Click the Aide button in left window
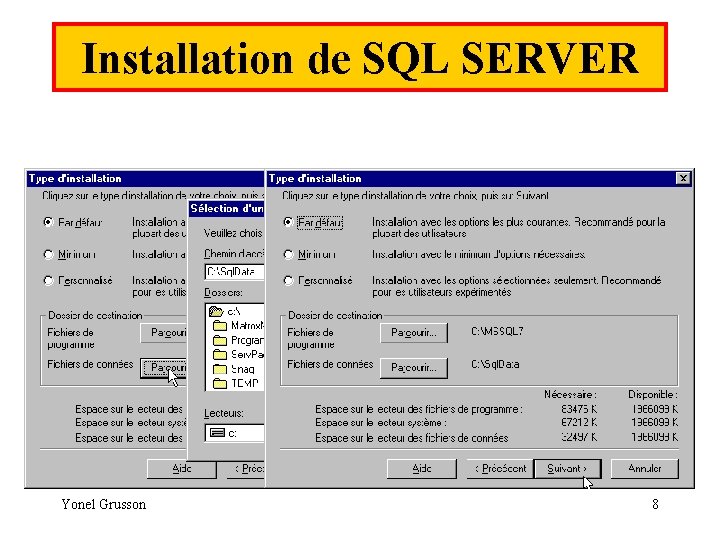The image size is (720, 540). coord(182,469)
